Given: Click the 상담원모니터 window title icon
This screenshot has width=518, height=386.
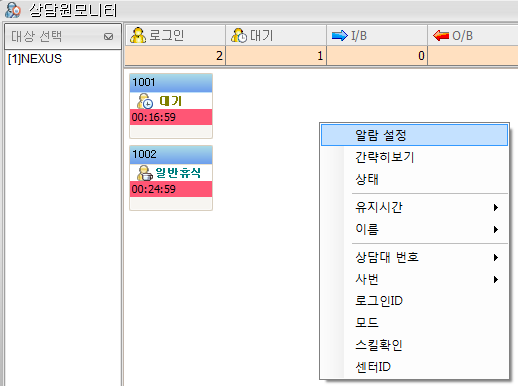Looking at the screenshot, I should pyautogui.click(x=13, y=10).
